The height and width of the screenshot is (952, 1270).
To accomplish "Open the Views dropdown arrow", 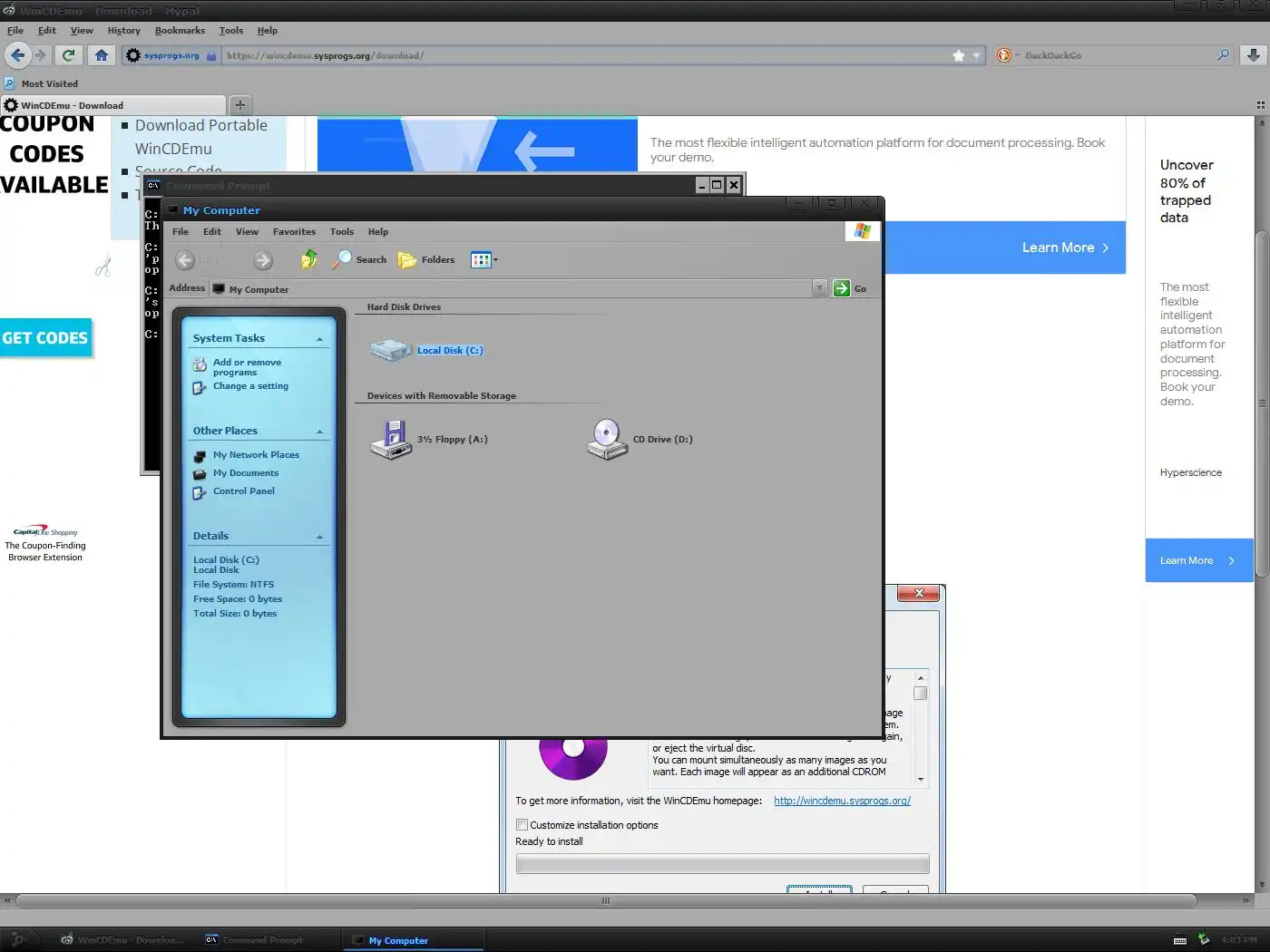I will coord(495,260).
